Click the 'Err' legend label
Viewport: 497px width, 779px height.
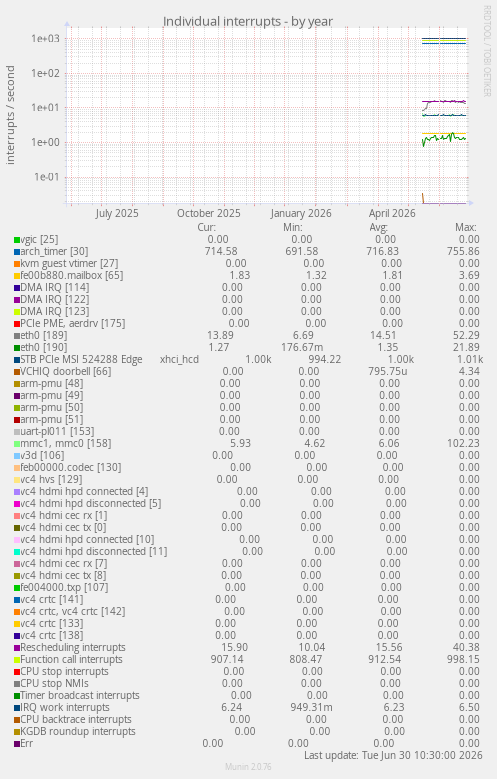tap(26, 743)
